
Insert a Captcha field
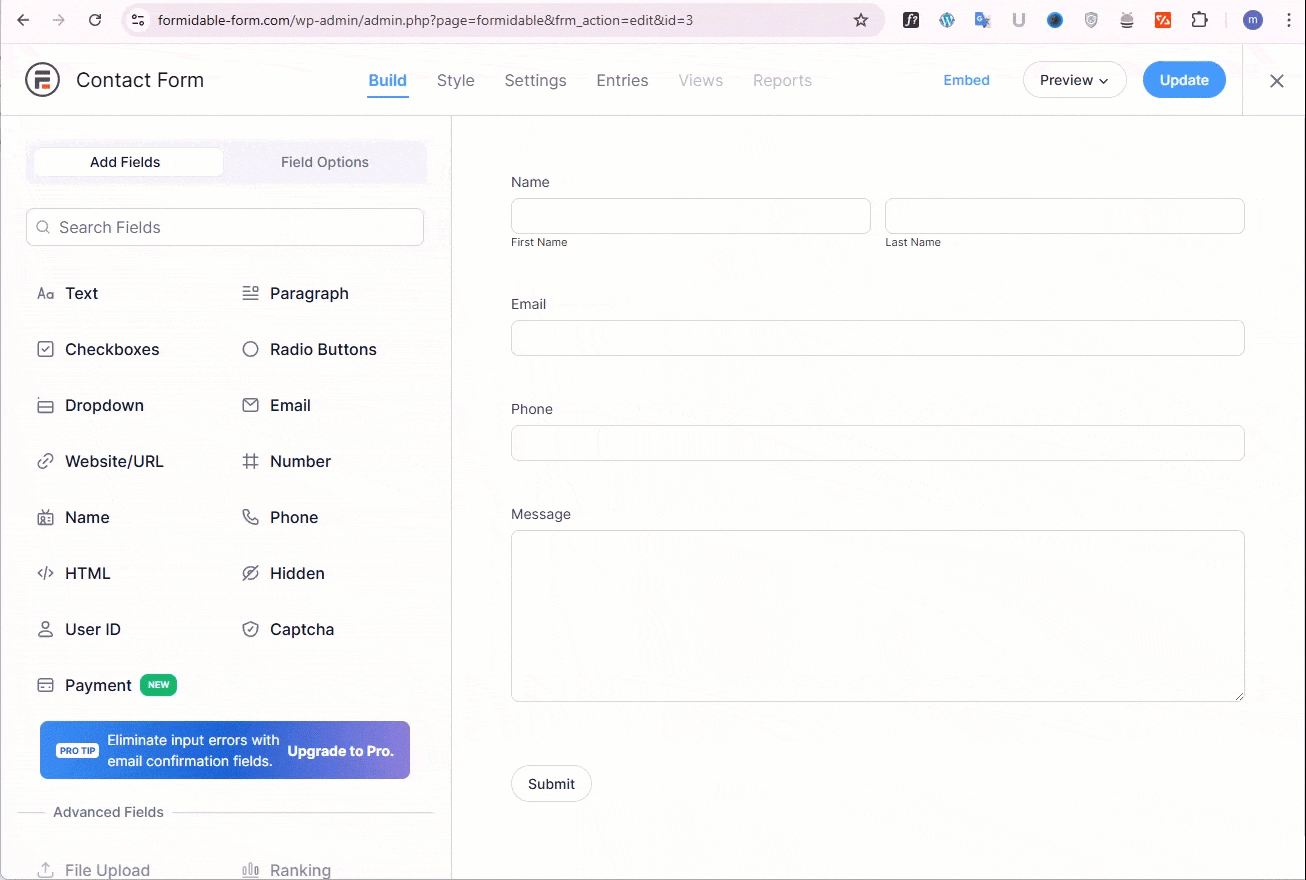pyautogui.click(x=301, y=629)
